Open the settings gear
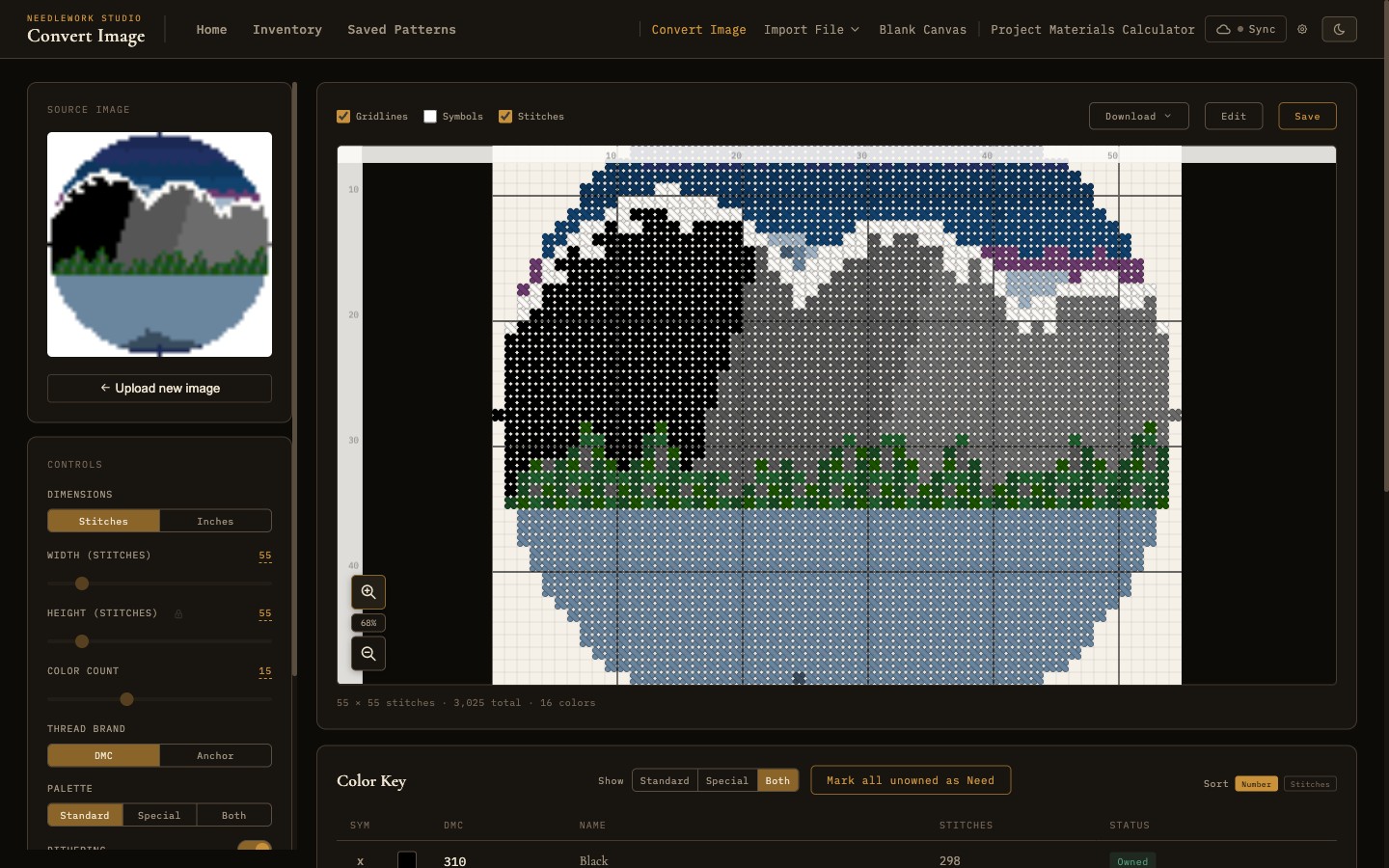The width and height of the screenshot is (1389, 868). 1302,29
